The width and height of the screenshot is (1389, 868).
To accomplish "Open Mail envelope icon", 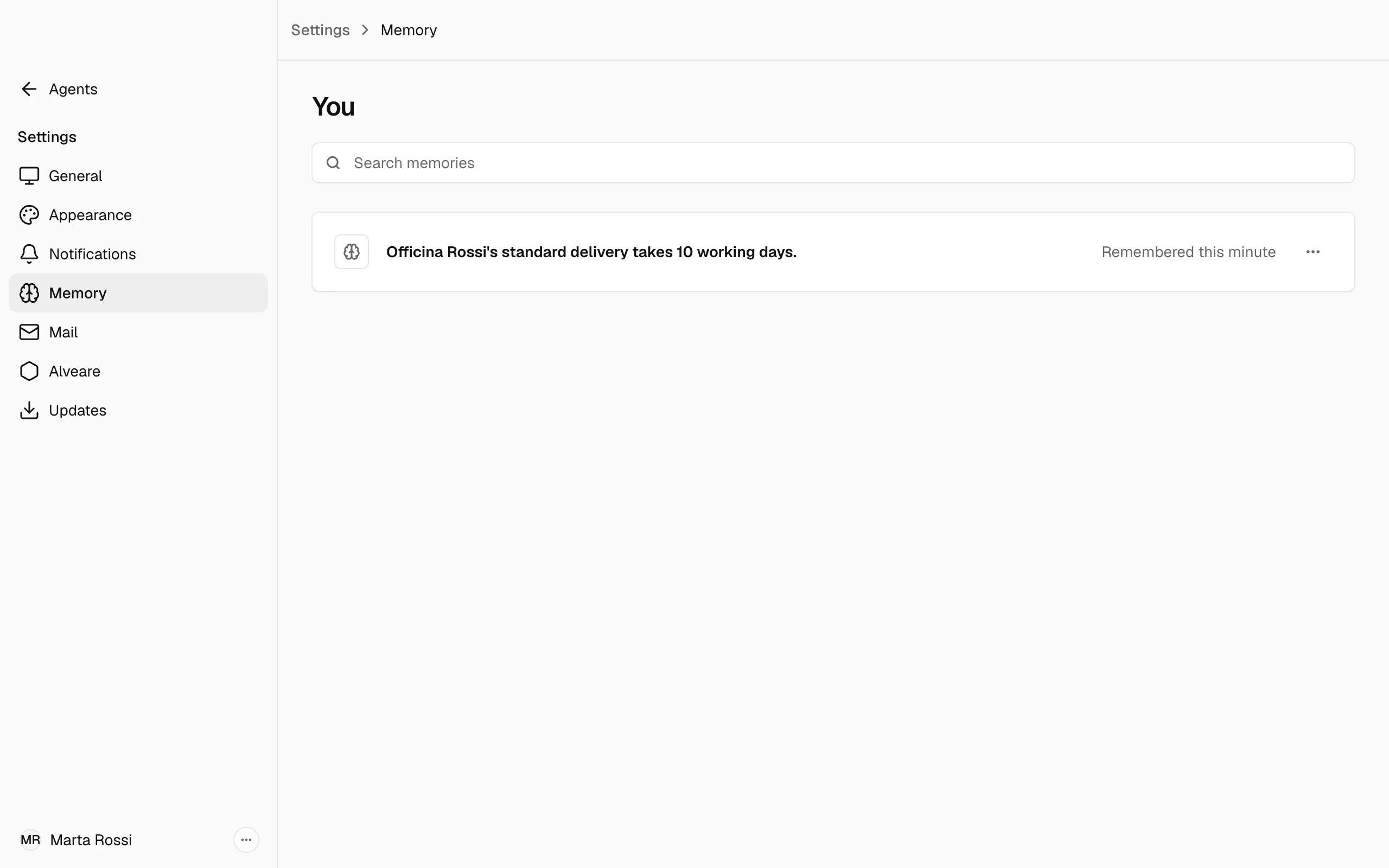I will [29, 332].
